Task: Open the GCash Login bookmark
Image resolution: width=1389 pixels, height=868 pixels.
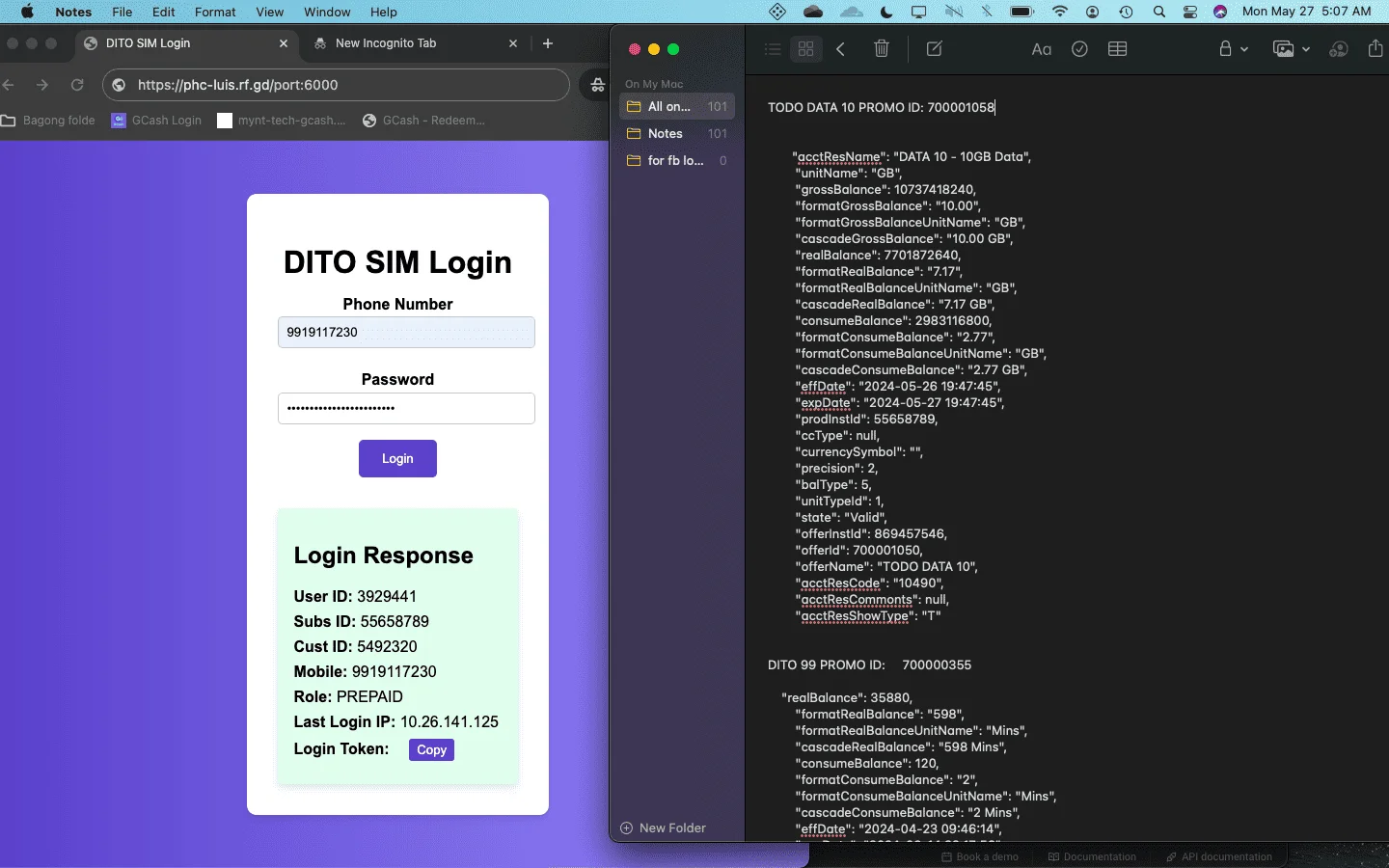Action: [x=156, y=121]
